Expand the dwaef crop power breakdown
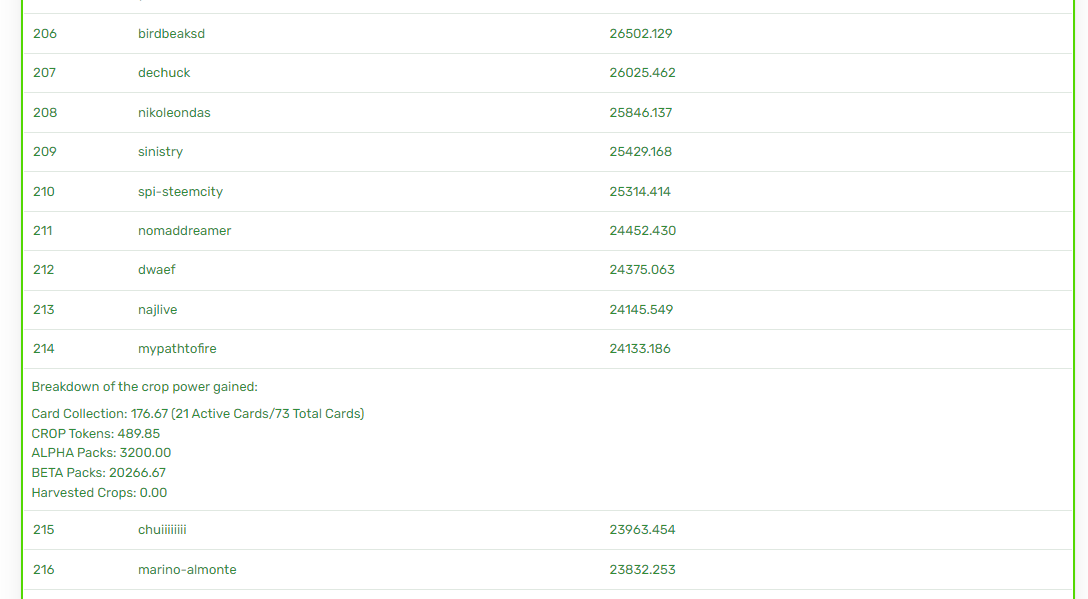Viewport: 1088px width, 599px height. 548,270
